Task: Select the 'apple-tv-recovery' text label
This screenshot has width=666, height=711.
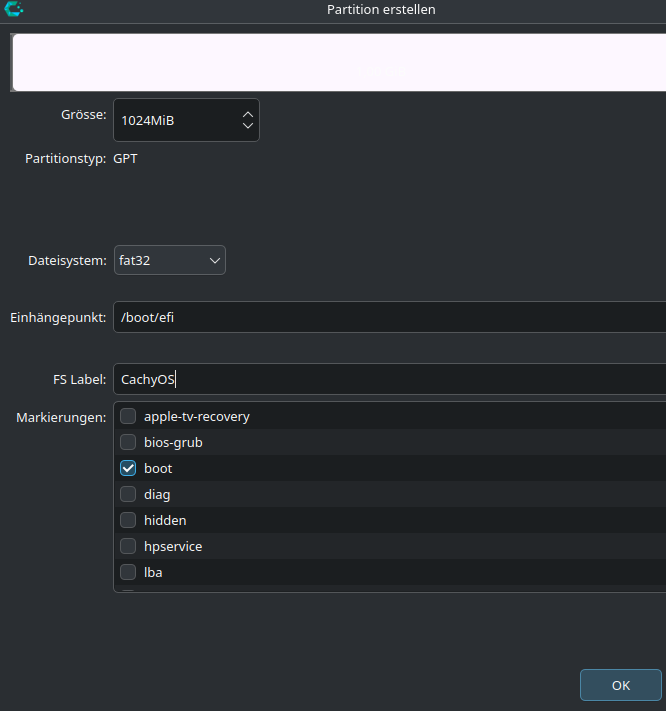Action: [x=197, y=417]
